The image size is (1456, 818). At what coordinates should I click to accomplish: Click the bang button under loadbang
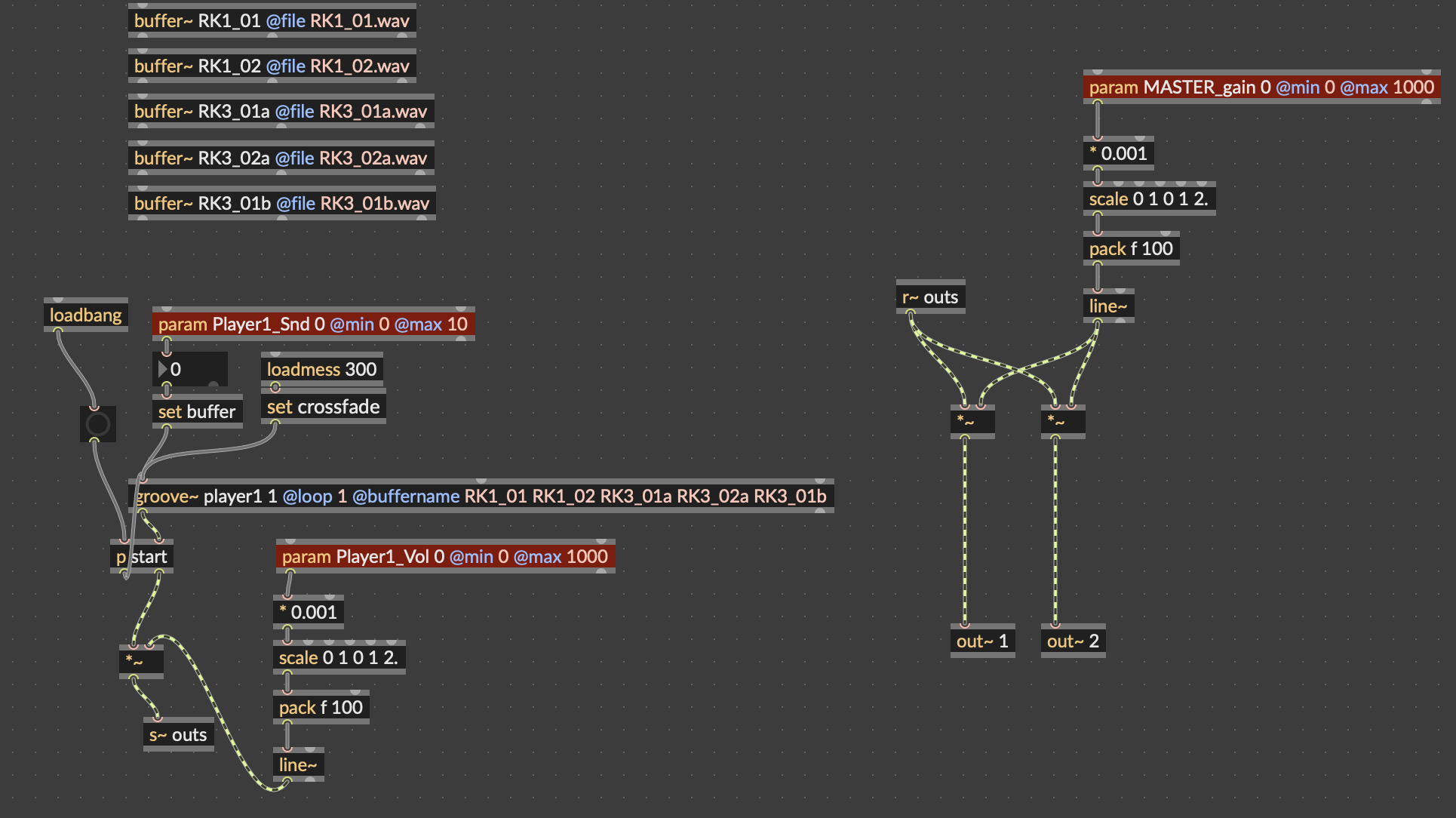(x=97, y=424)
